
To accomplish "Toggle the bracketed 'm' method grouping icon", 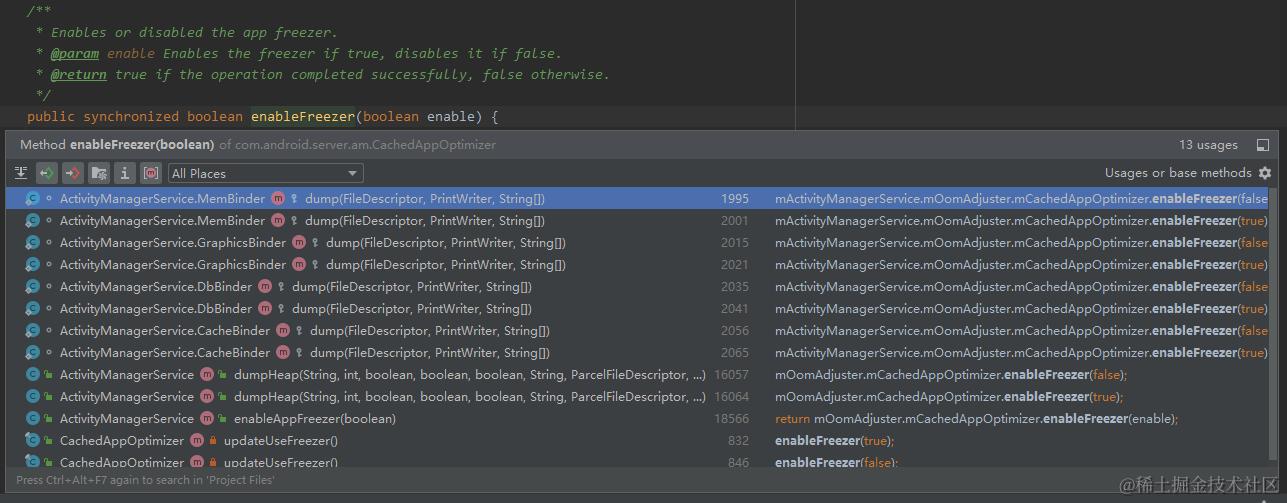I will click(151, 173).
